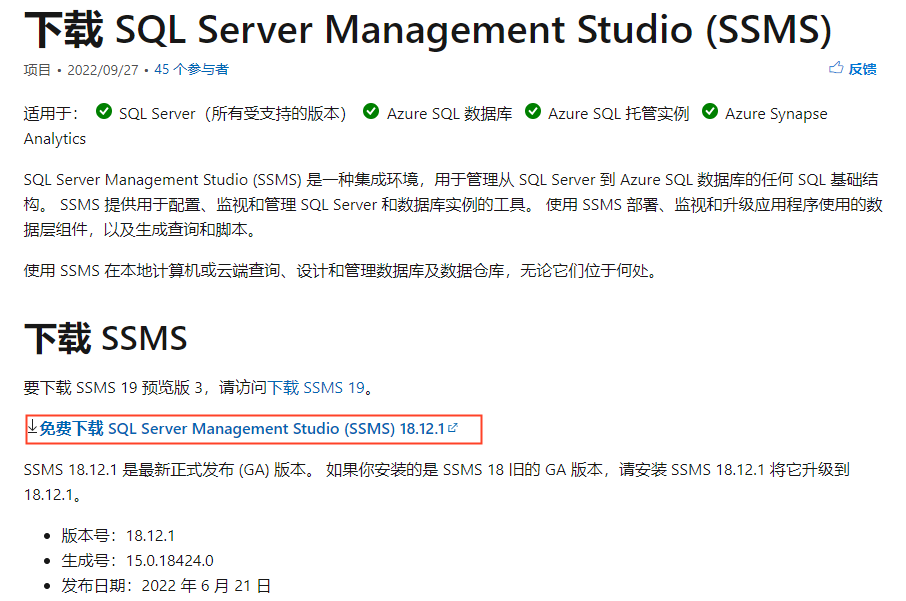Screen dimensions: 906x601
Task: Click the thumbs-up feedback icon
Action: point(836,68)
